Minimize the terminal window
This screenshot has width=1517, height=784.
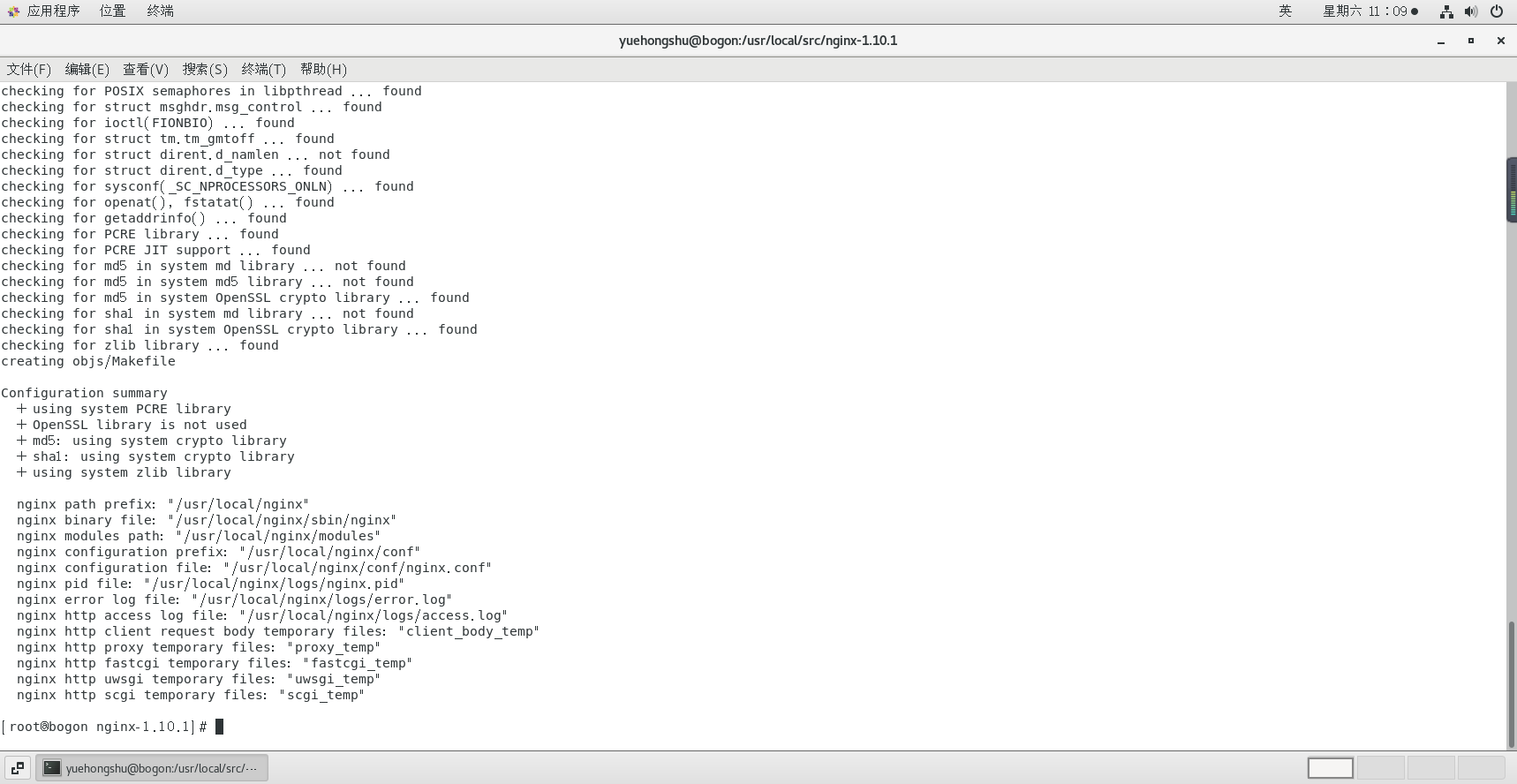1441,41
